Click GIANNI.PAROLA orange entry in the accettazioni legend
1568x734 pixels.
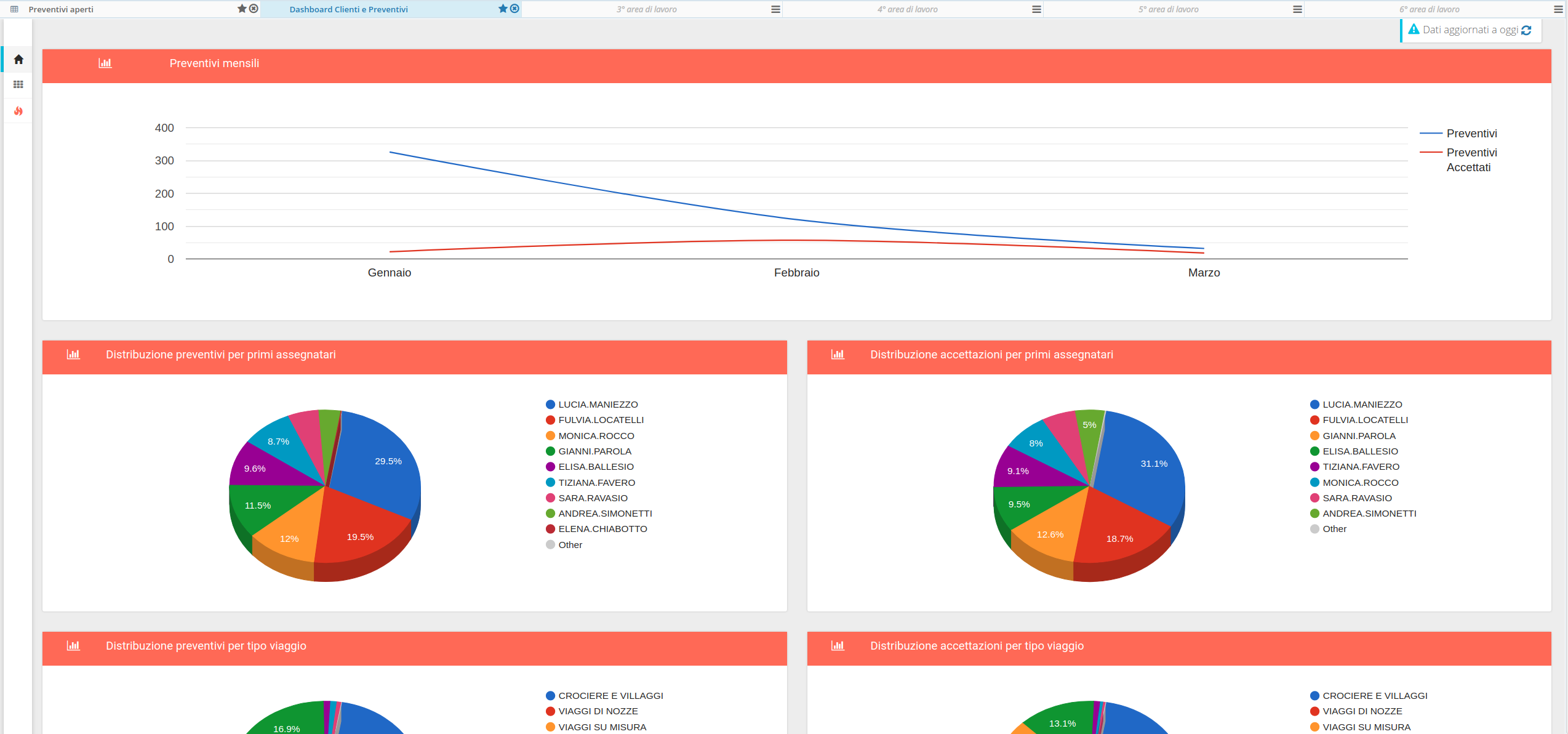coord(1353,436)
